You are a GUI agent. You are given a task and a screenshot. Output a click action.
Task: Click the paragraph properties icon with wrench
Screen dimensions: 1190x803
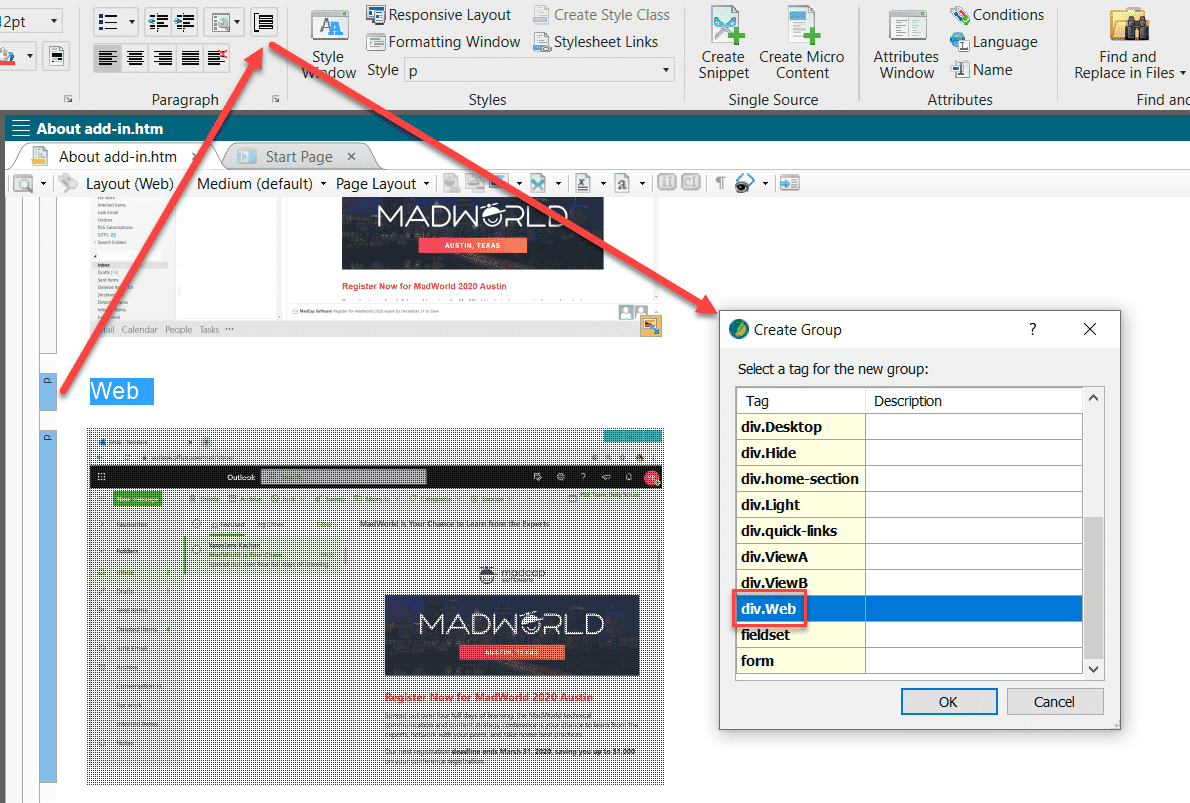click(x=221, y=22)
